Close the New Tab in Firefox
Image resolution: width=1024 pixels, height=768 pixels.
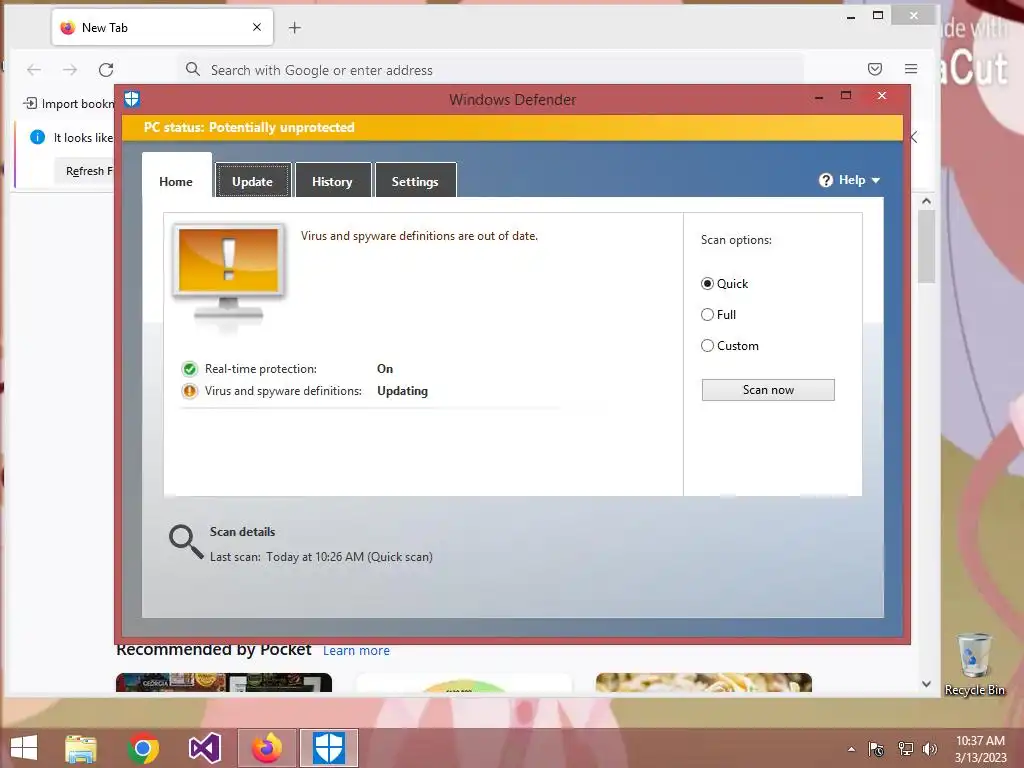257,27
